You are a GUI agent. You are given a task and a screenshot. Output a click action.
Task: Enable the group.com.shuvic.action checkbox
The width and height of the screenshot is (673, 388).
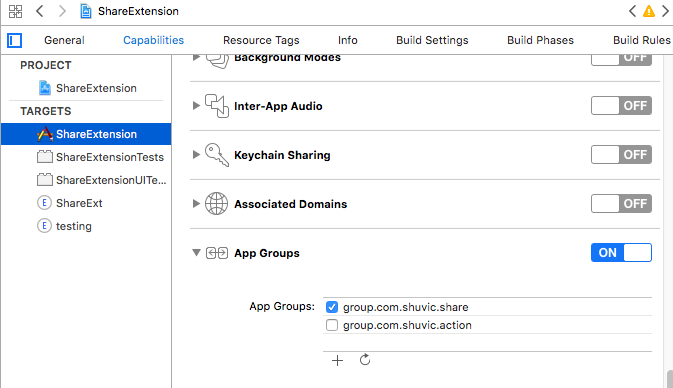tap(332, 325)
